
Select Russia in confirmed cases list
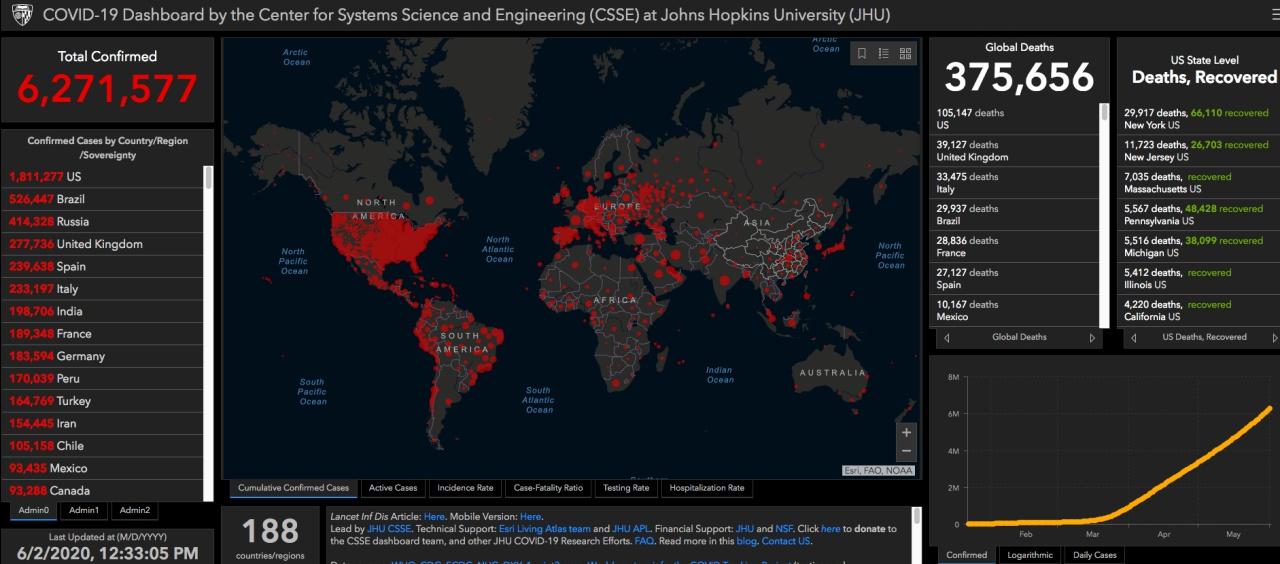click(104, 222)
